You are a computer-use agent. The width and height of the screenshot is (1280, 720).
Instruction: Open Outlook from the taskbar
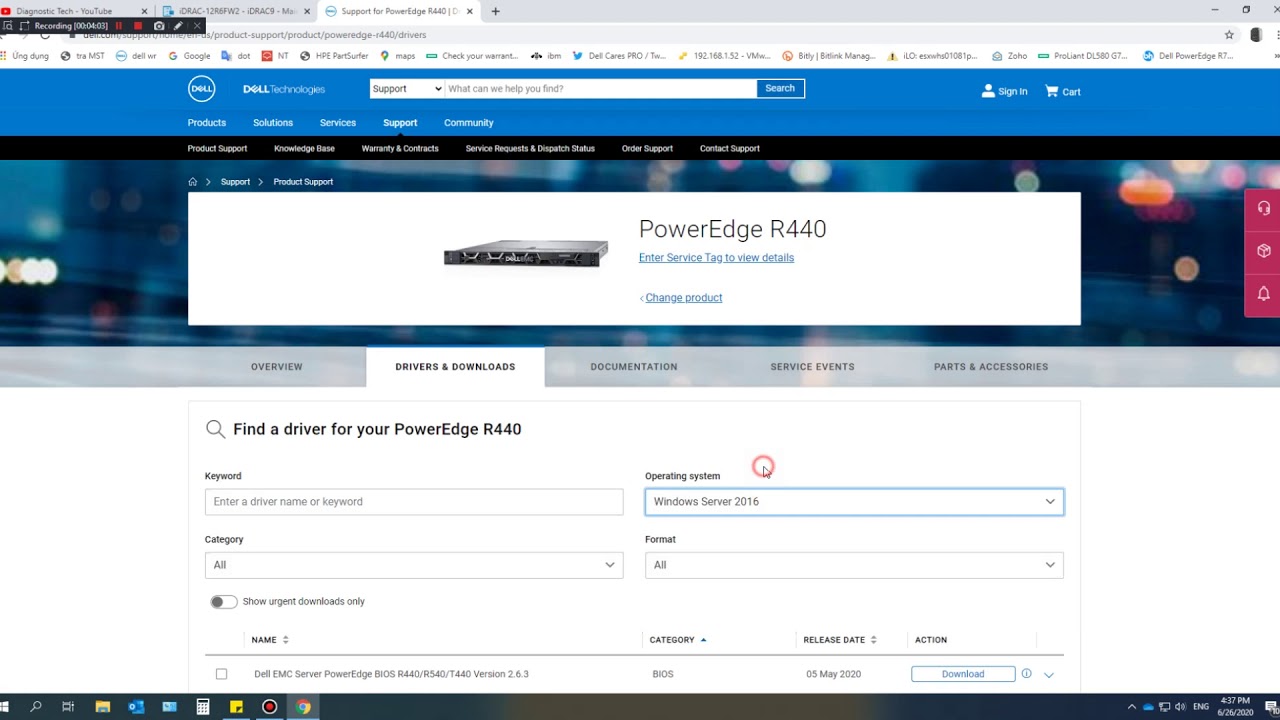tap(136, 707)
